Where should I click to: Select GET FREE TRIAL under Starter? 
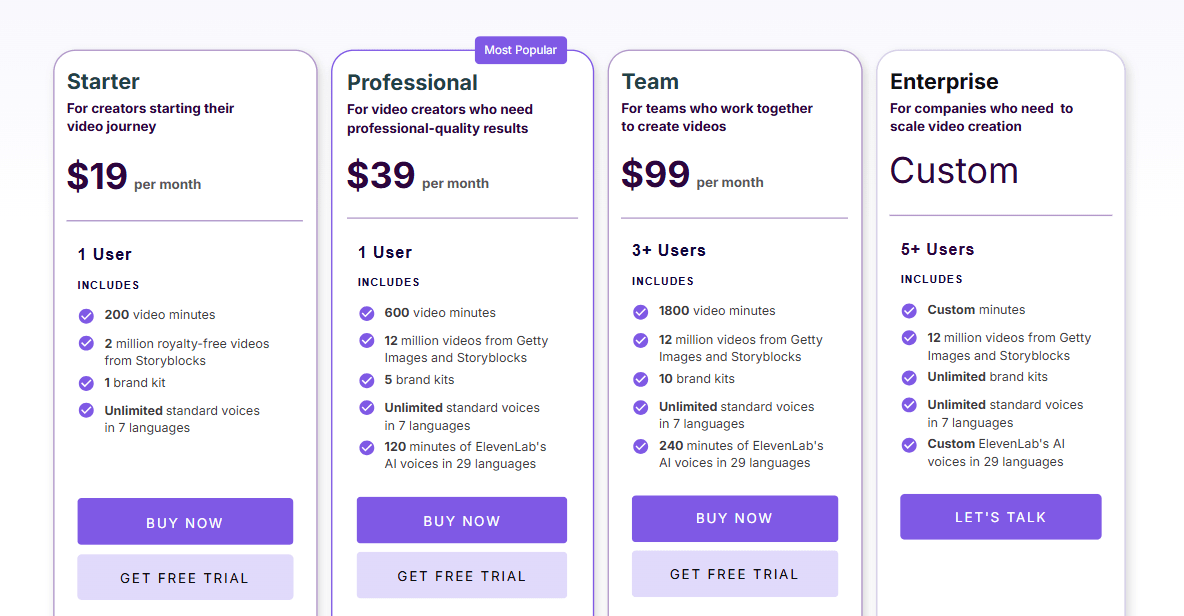[185, 577]
